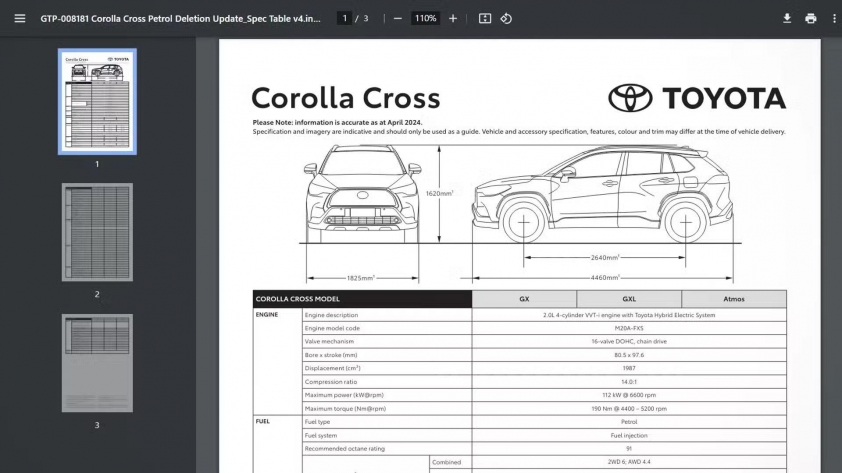Screen dimensions: 842x473
Task: Click the '16-valve DOHC, chain drive' value
Action: [x=629, y=341]
